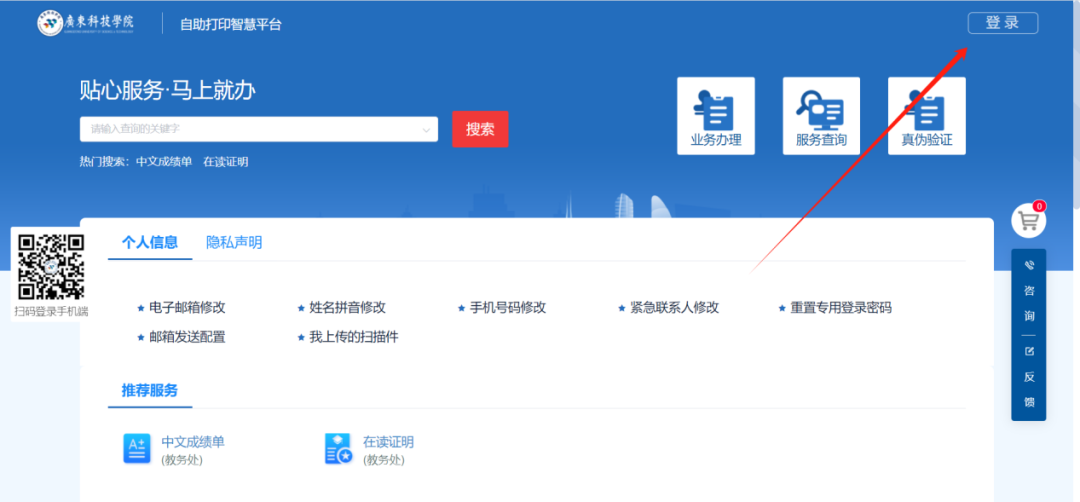This screenshot has width=1080, height=502.
Task: Click the 反馈 feedback icon in sidebar
Action: point(1029,352)
